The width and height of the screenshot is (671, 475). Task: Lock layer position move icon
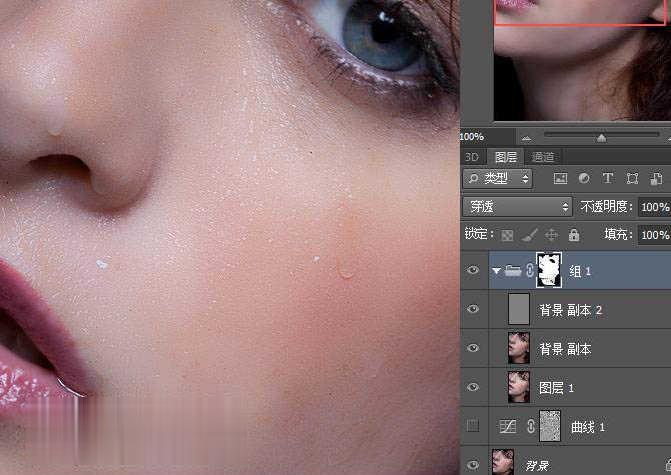552,235
